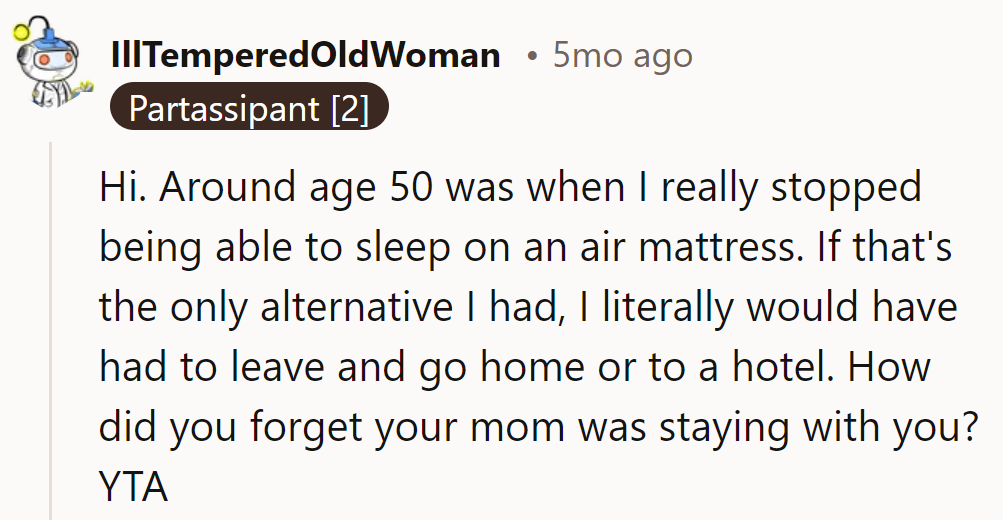1003x520 pixels.
Task: Click the 'YTA' verdict text
Action: (133, 487)
